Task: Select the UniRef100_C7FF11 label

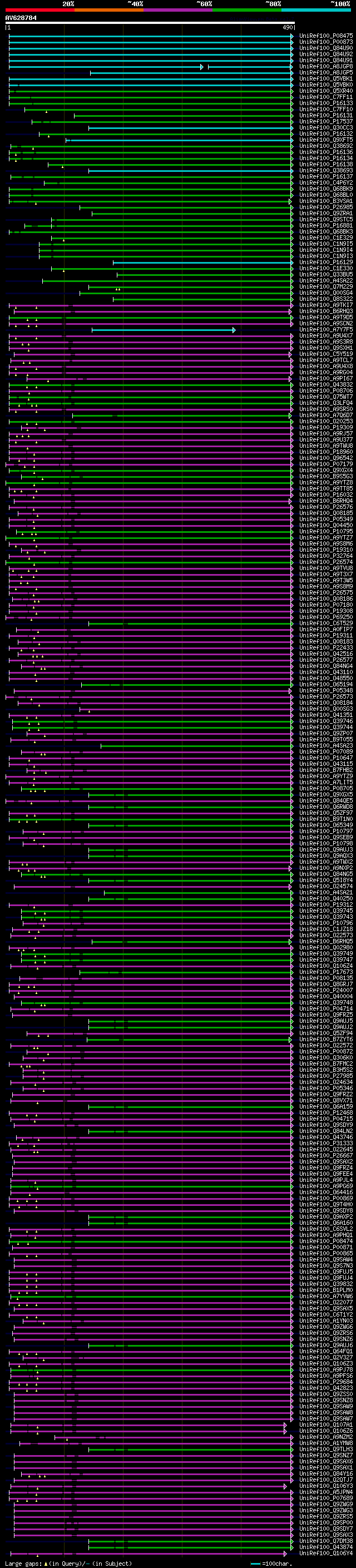Action: point(326,97)
